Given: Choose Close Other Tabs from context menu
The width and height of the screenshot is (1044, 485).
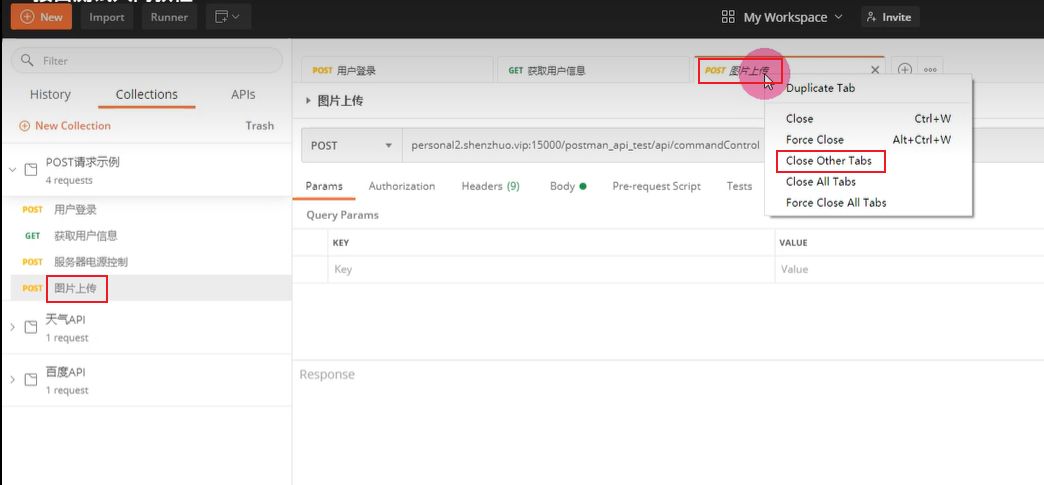Looking at the screenshot, I should pos(828,161).
